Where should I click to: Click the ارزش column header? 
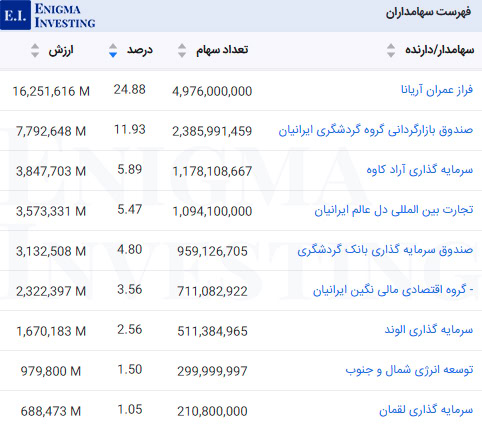tap(61, 51)
